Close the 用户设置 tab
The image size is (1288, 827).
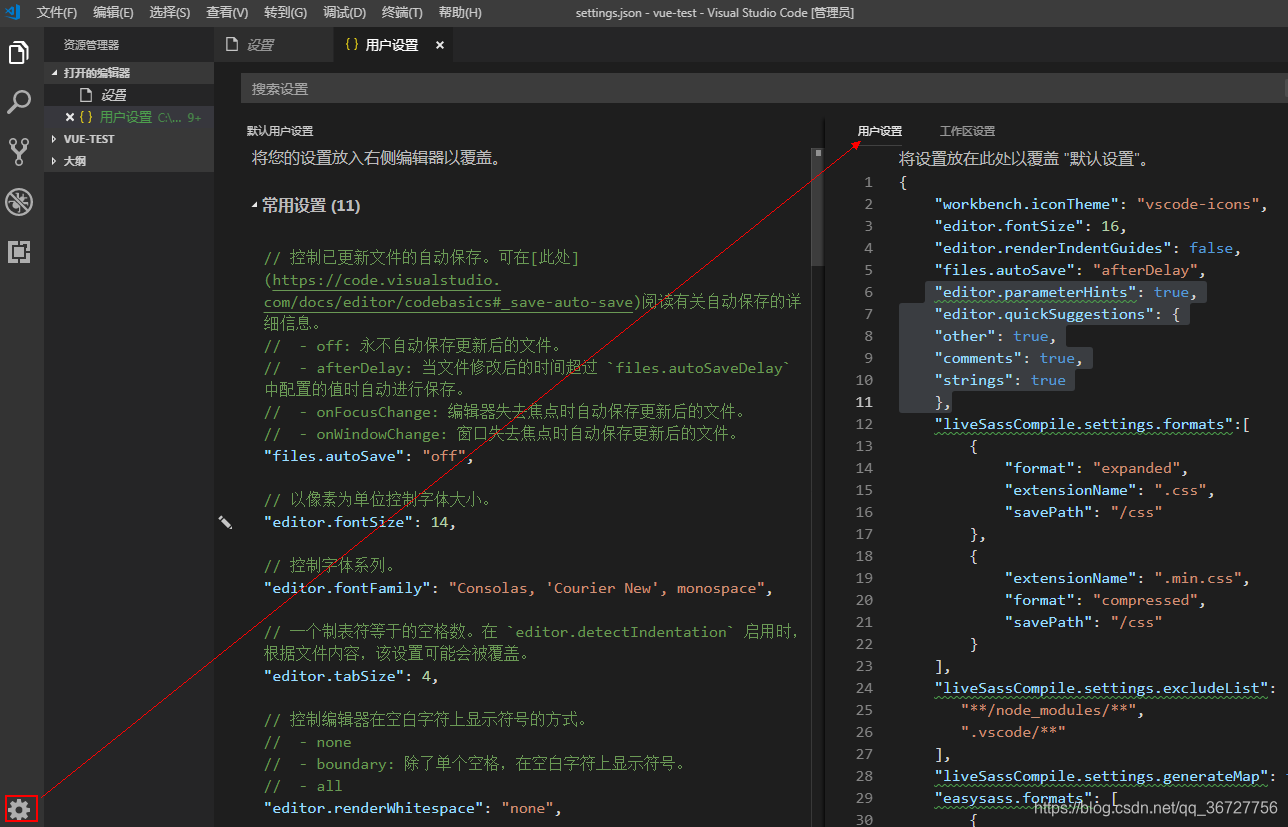click(440, 45)
